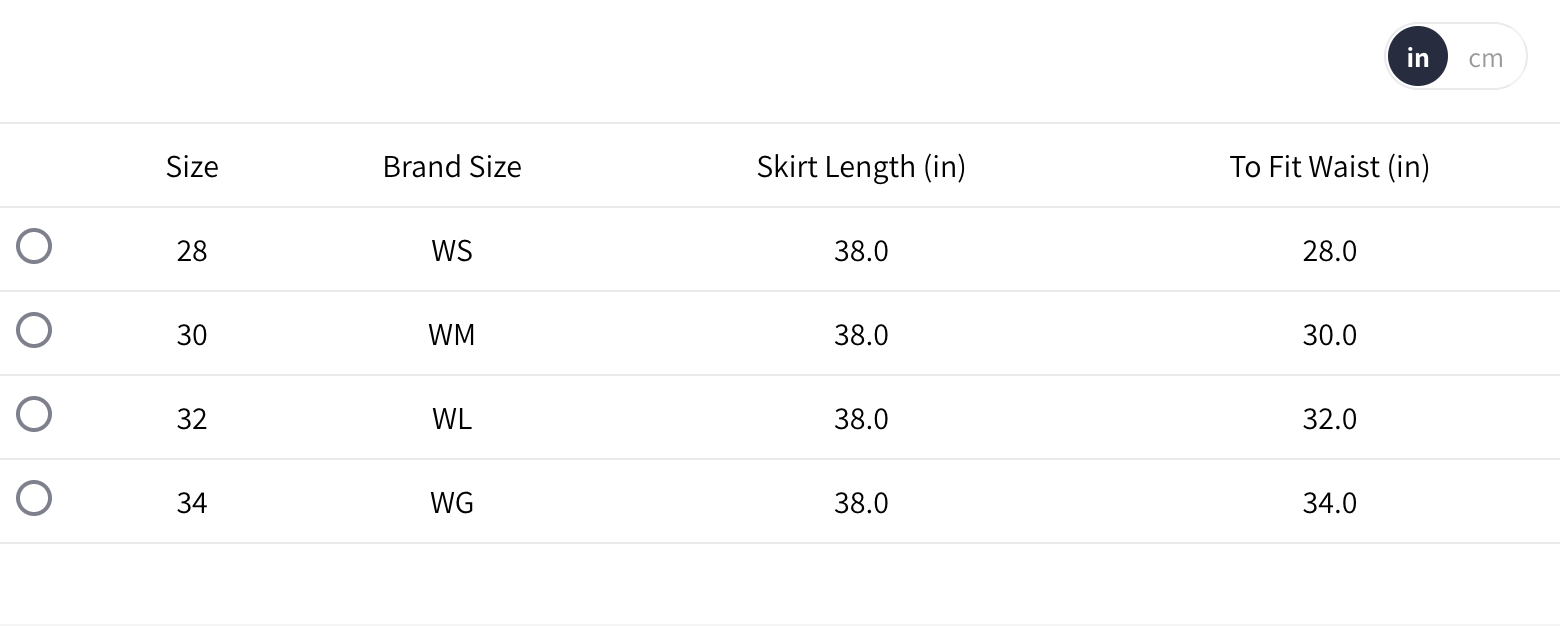Screen dimensions: 1560x626
Task: Click skirt length 38.0 in the WG row
Action: 861,502
